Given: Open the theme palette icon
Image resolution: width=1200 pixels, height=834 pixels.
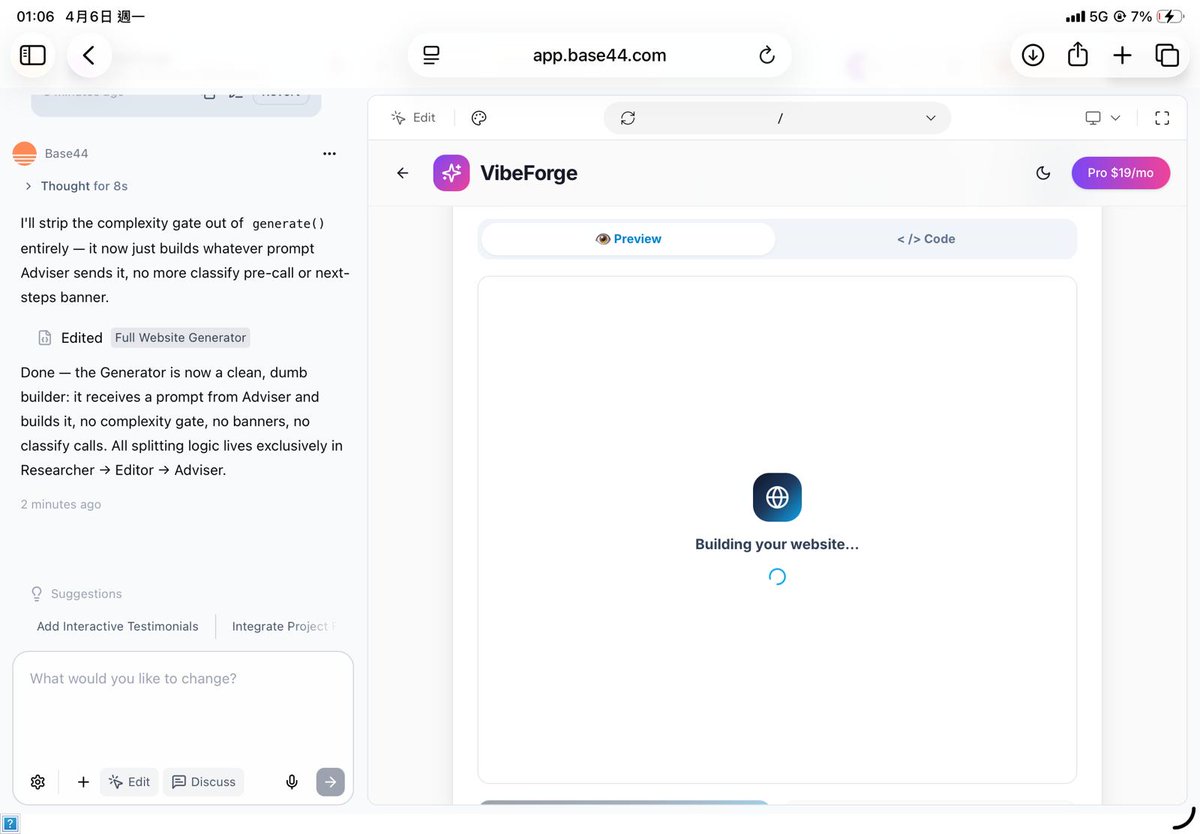Looking at the screenshot, I should (x=479, y=118).
